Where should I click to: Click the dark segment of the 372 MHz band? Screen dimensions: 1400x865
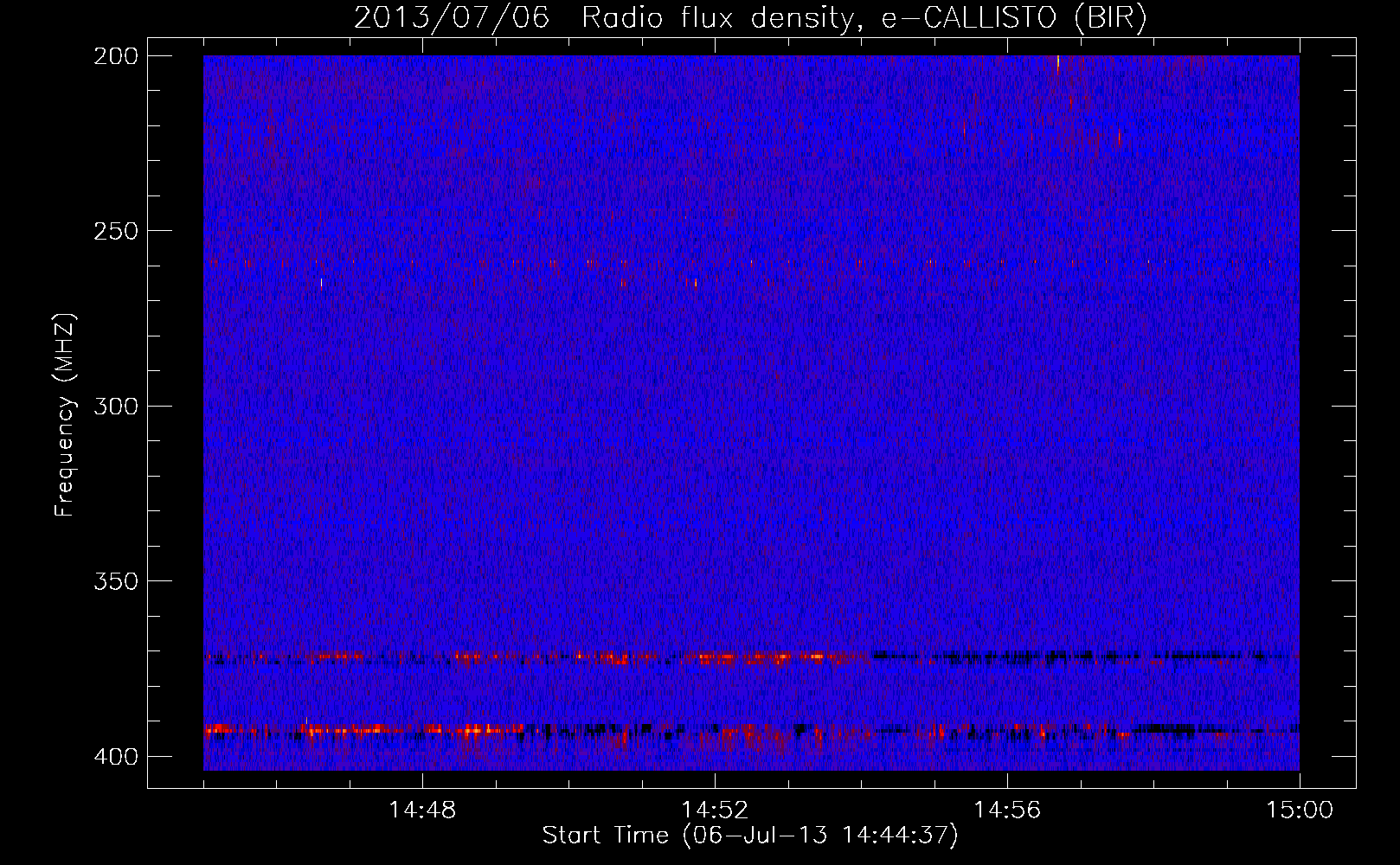[x=1082, y=656]
